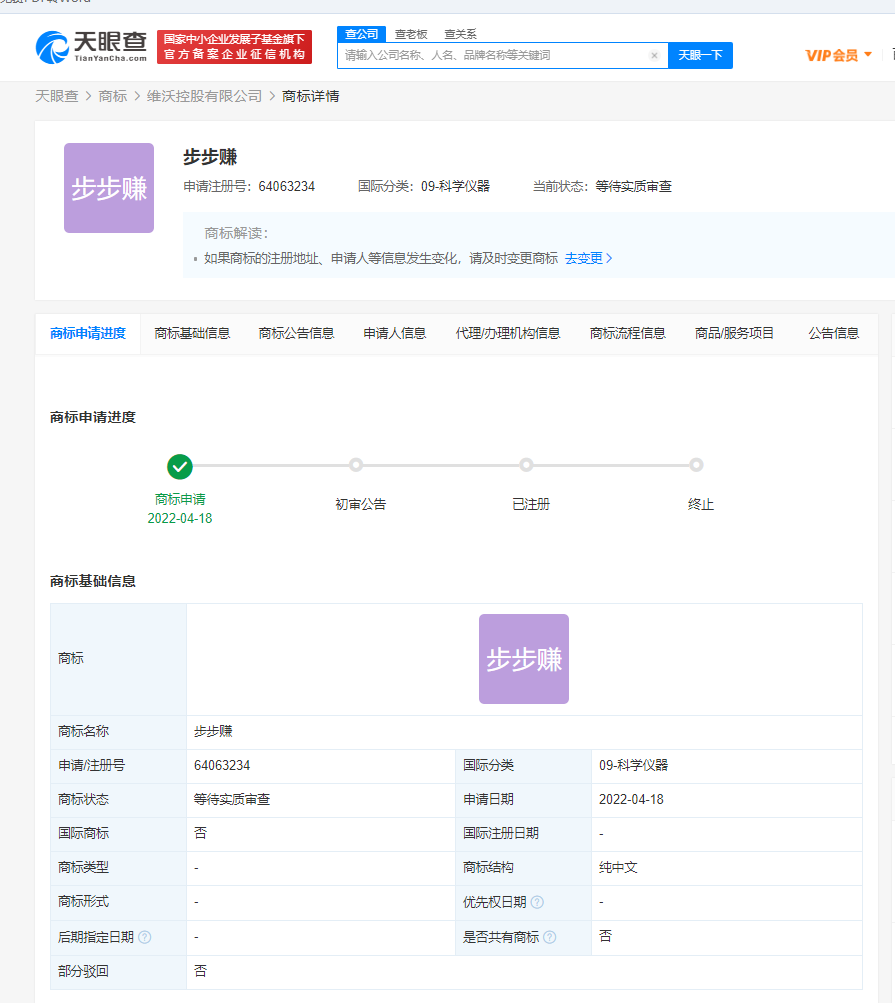Screen dimensions: 895x1003
Task: Click the 去变更 link
Action: click(588, 258)
